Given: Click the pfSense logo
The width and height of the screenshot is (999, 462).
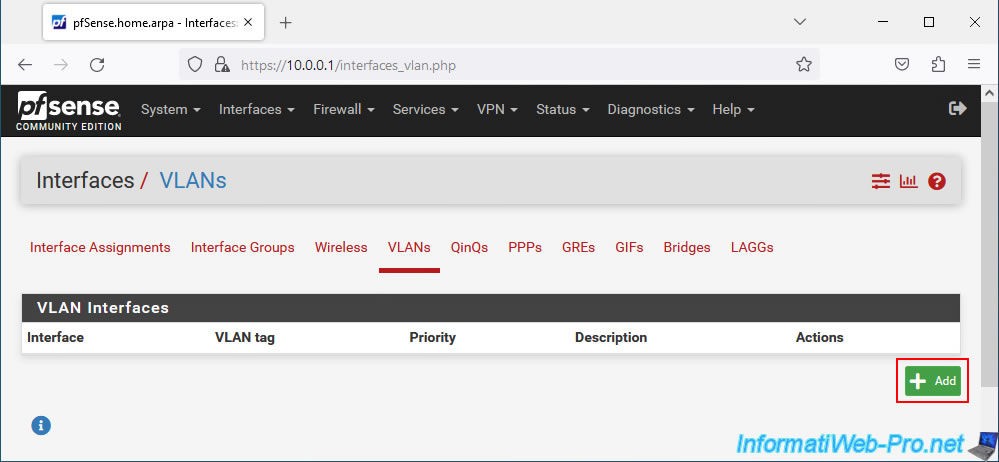Looking at the screenshot, I should (x=69, y=111).
